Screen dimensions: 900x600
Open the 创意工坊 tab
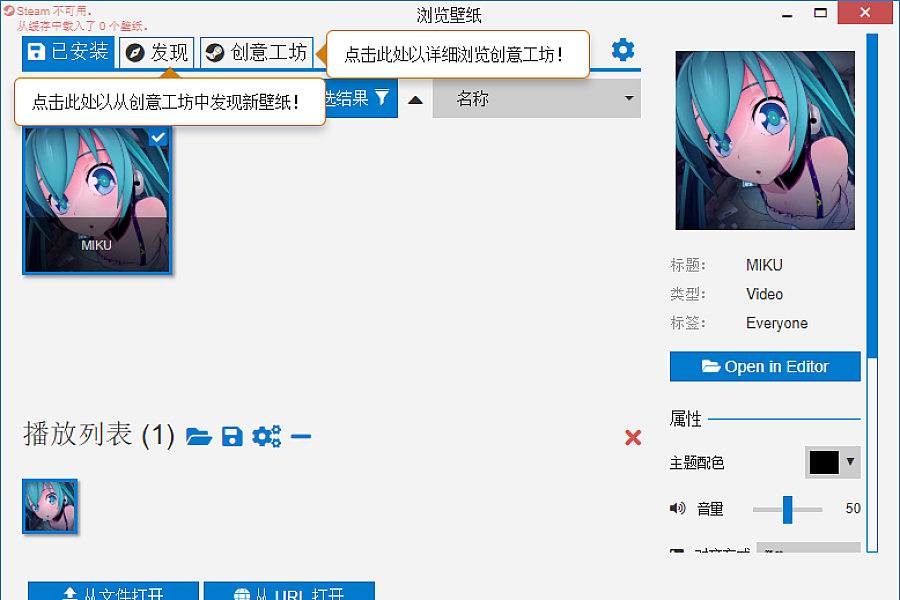click(257, 53)
